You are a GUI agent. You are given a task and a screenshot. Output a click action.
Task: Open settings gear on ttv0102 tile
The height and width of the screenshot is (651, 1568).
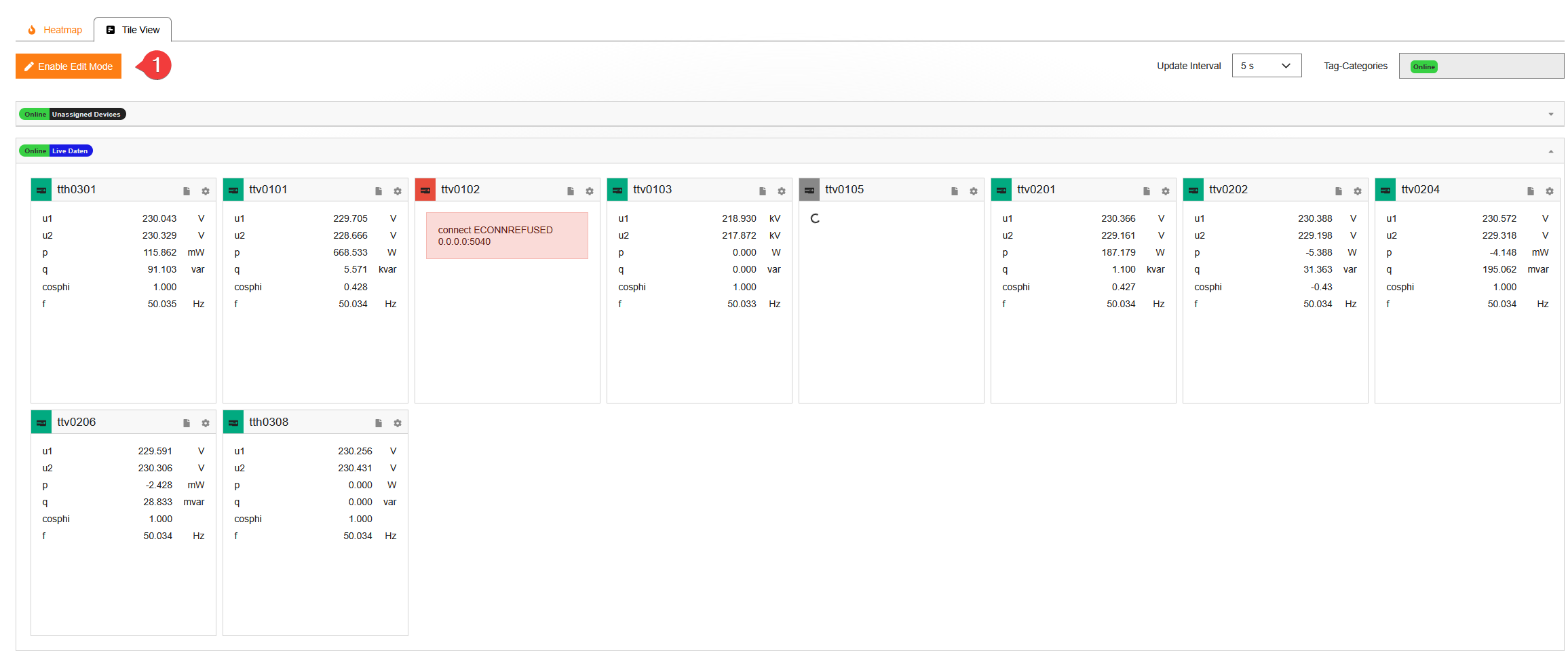pyautogui.click(x=590, y=191)
